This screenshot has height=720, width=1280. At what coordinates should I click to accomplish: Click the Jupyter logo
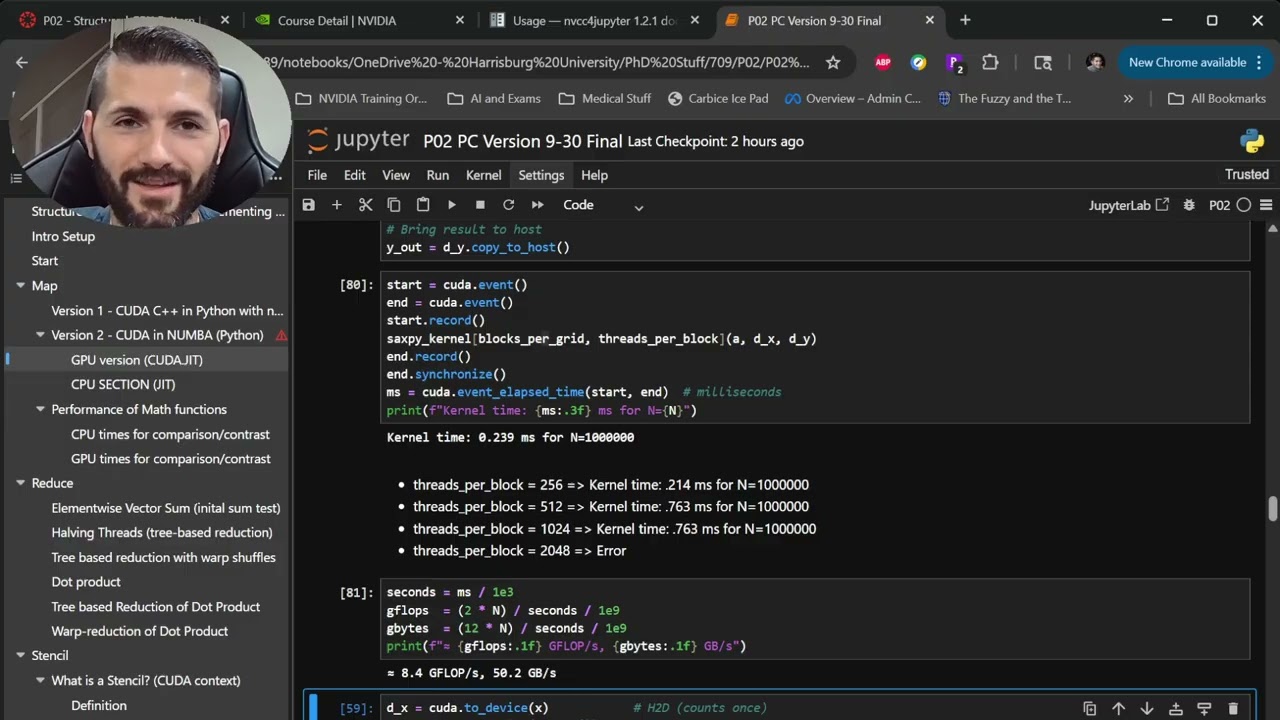(358, 140)
